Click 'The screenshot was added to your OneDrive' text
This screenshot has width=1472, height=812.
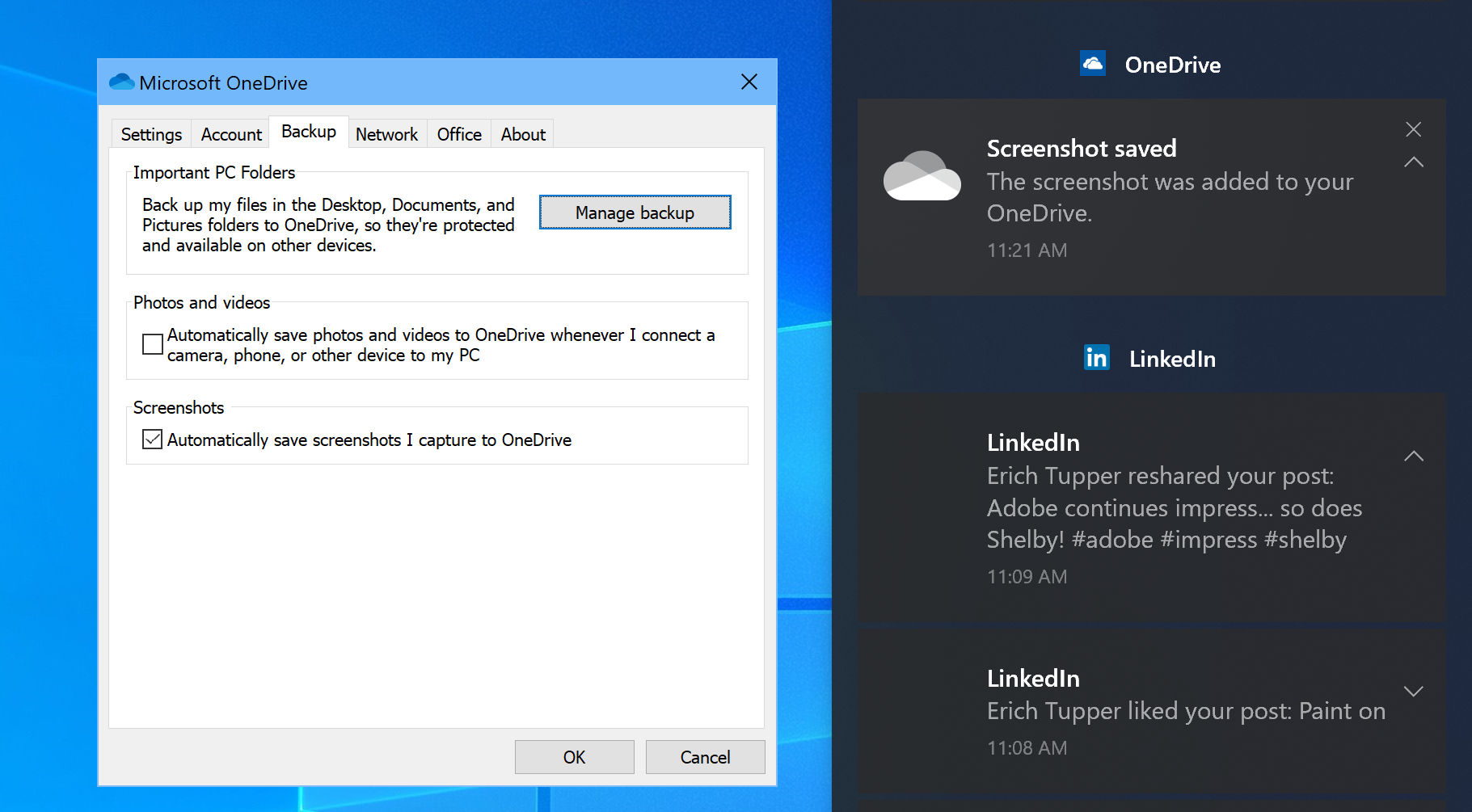1170,197
